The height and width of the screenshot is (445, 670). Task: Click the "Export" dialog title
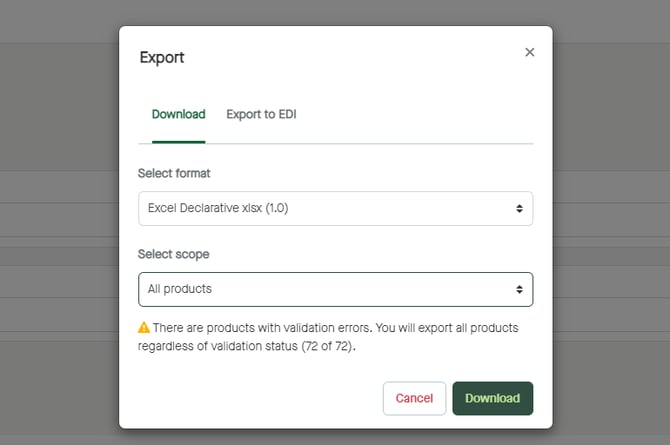pyautogui.click(x=162, y=58)
